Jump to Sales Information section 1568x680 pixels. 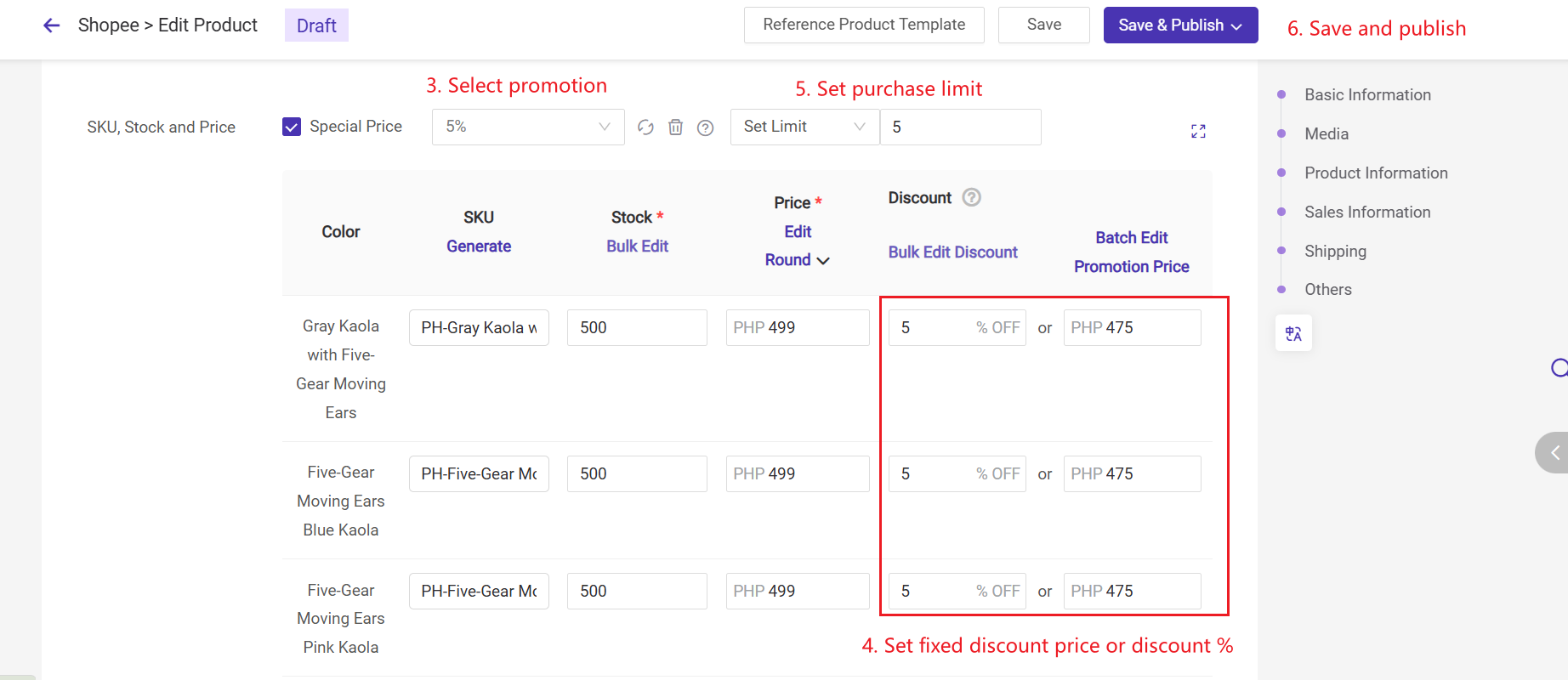[1367, 212]
